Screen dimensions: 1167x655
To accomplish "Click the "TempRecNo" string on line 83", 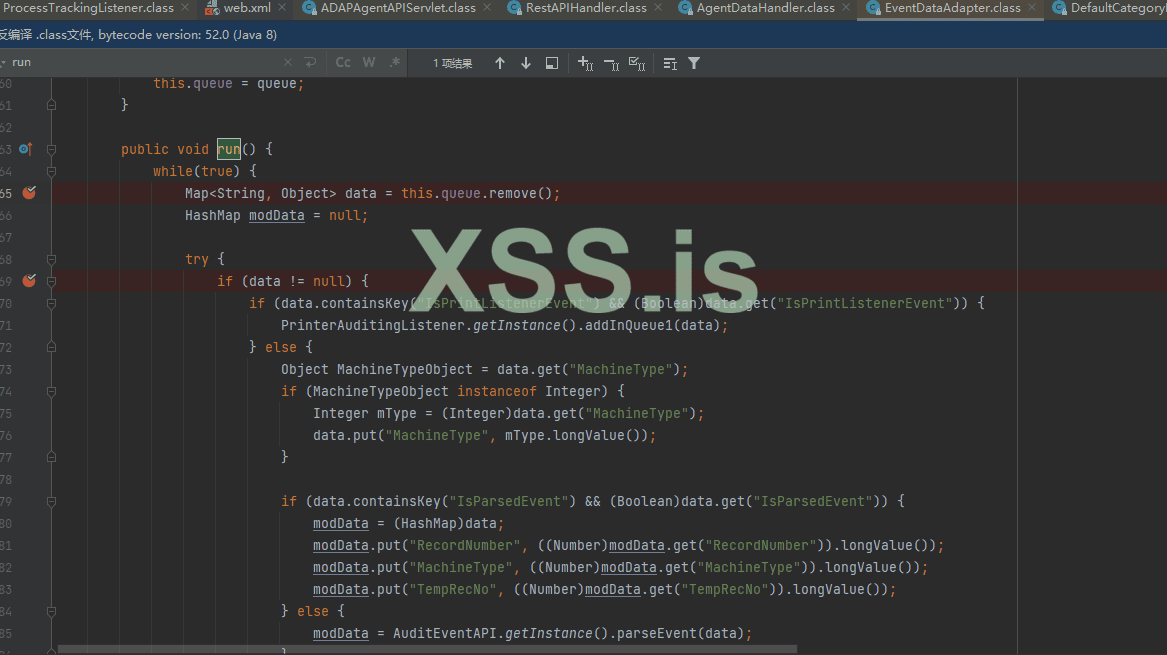I will (x=452, y=590).
